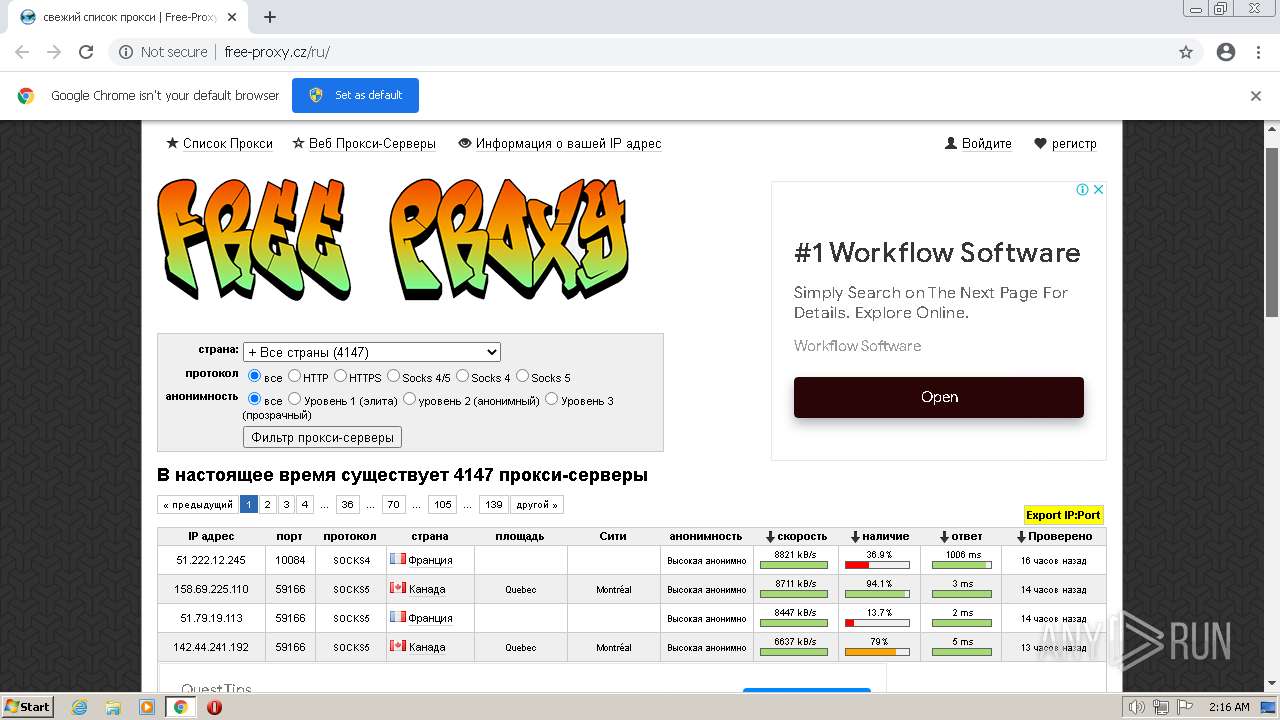1280x720 pixels.
Task: Reload the page with the refresh icon
Action: coord(86,52)
